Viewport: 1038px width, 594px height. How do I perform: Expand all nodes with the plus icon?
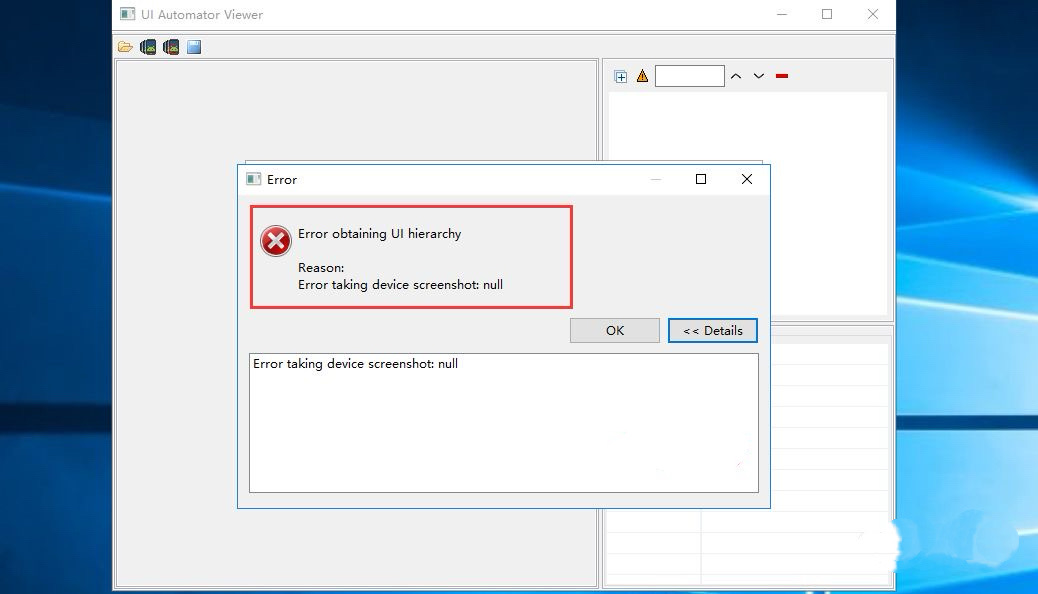[620, 77]
